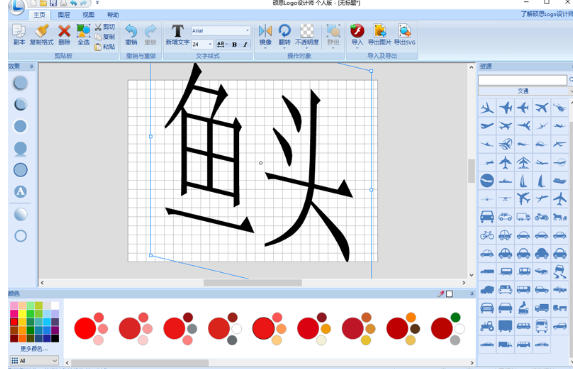This screenshot has width=573, height=369.
Task: Pick the yellow palette swatch
Action: pyautogui.click(x=22, y=314)
